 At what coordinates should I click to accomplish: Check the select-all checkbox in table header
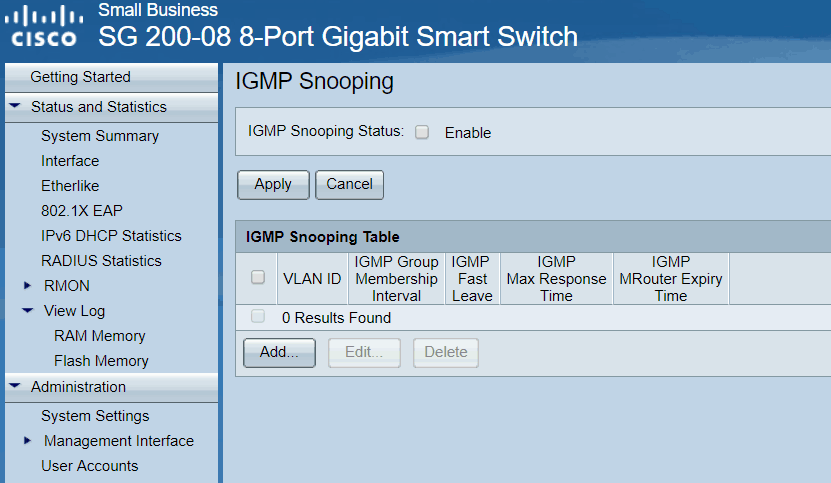click(x=258, y=277)
